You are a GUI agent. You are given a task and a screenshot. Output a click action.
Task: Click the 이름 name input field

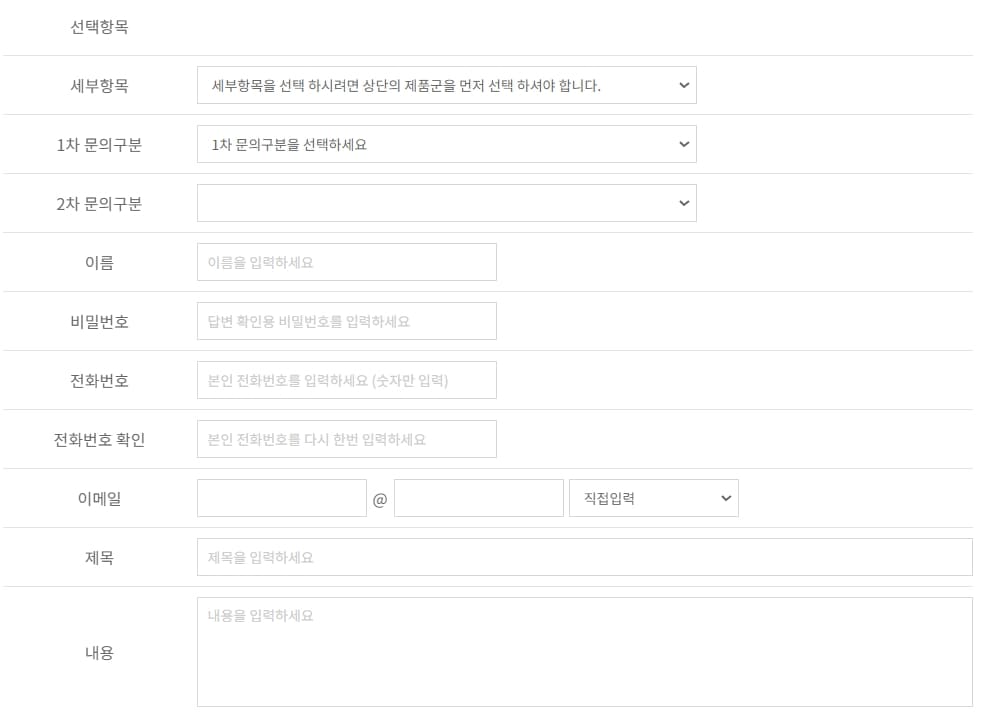tap(346, 261)
